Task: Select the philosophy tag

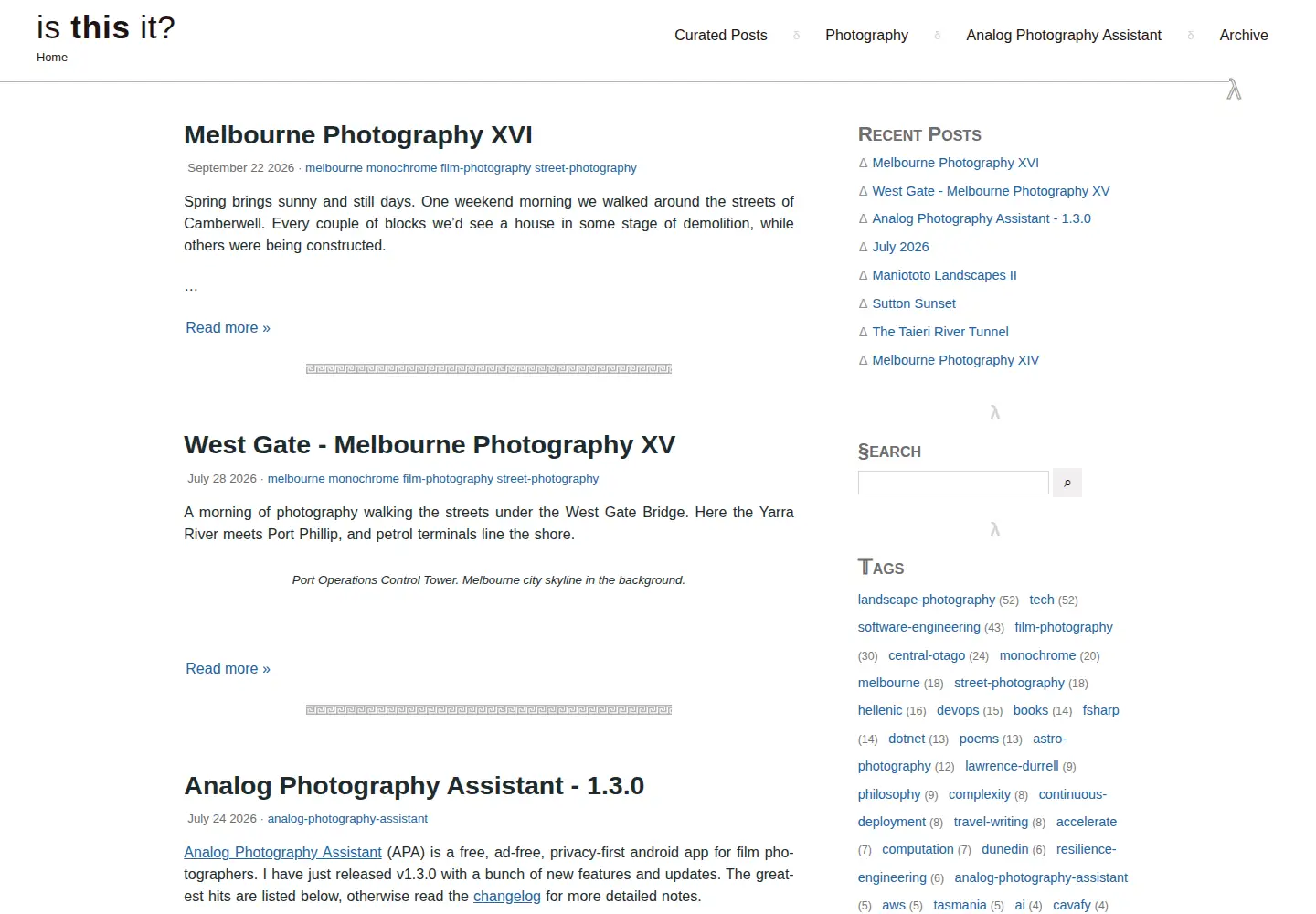Action: [x=889, y=794]
